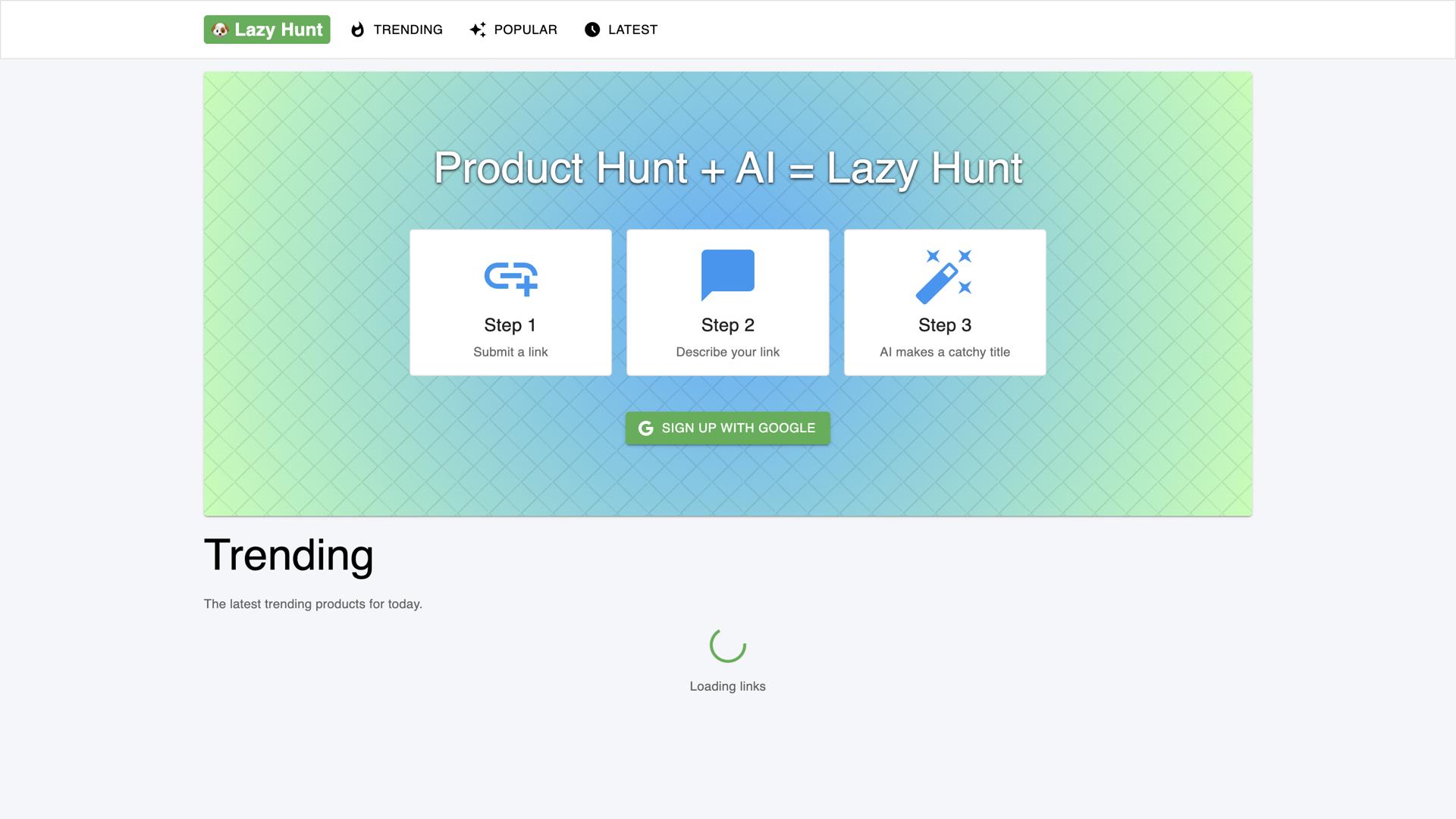Open the LATEST navigation item
Image resolution: width=1456 pixels, height=819 pixels.
[632, 30]
